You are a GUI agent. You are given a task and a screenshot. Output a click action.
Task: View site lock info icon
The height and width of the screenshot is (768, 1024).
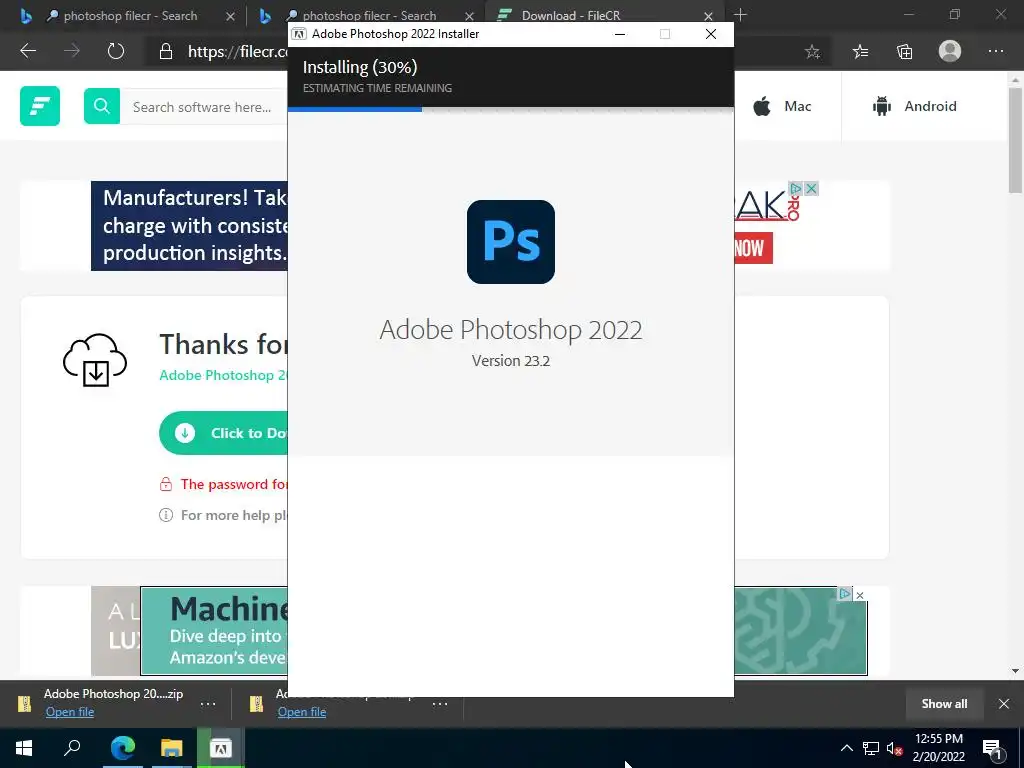tap(166, 52)
